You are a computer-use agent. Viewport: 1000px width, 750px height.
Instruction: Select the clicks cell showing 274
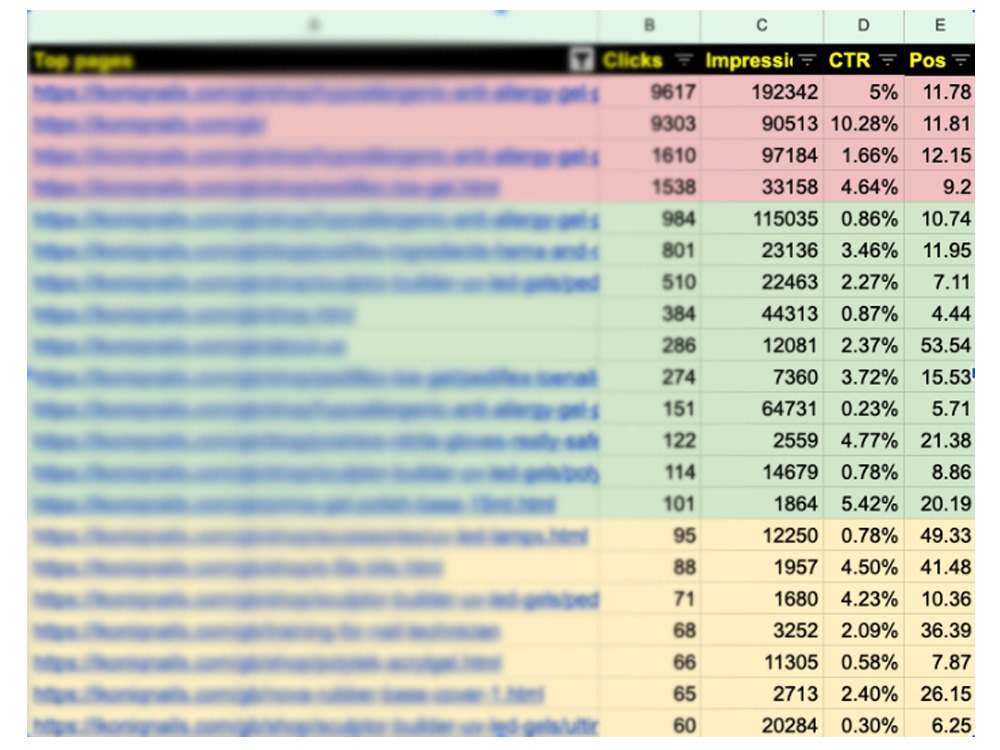click(x=649, y=378)
